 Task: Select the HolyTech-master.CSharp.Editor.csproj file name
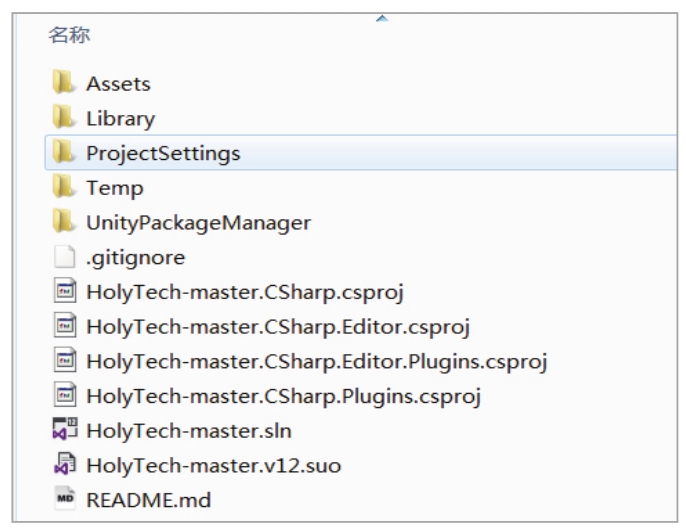(x=278, y=327)
